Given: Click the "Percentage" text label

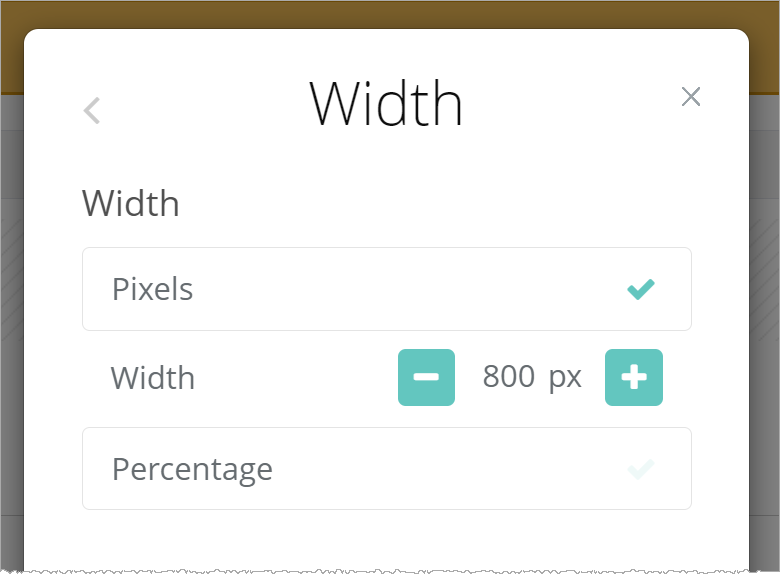Looking at the screenshot, I should pos(192,469).
